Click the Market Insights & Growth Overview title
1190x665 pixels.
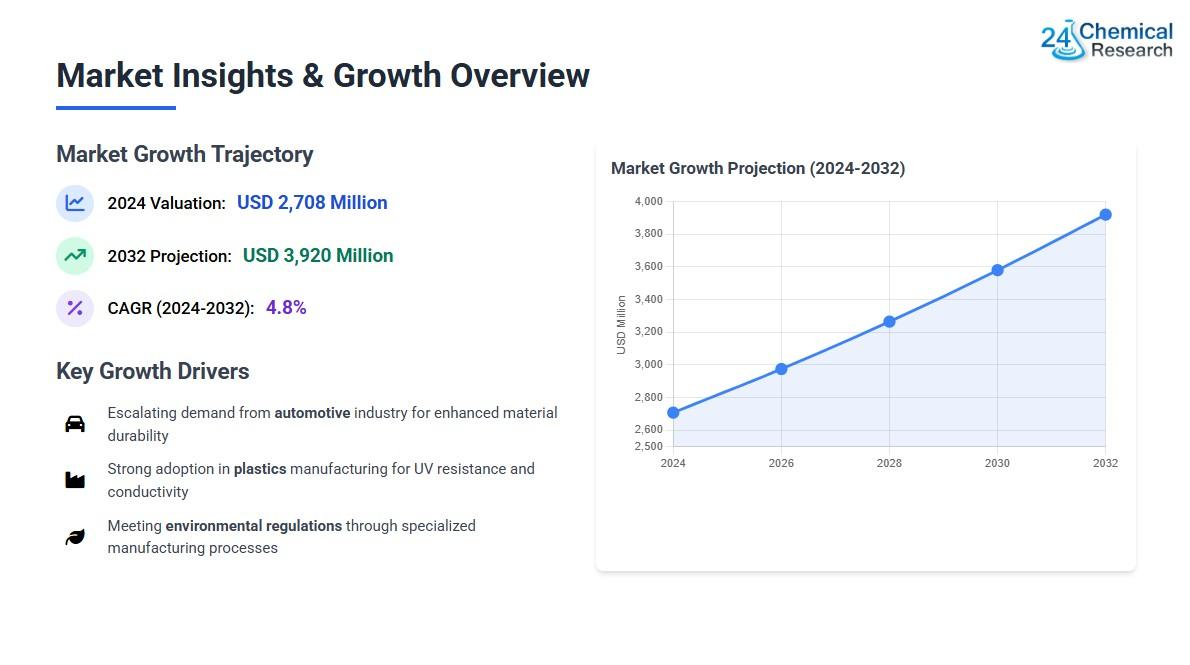tap(323, 75)
